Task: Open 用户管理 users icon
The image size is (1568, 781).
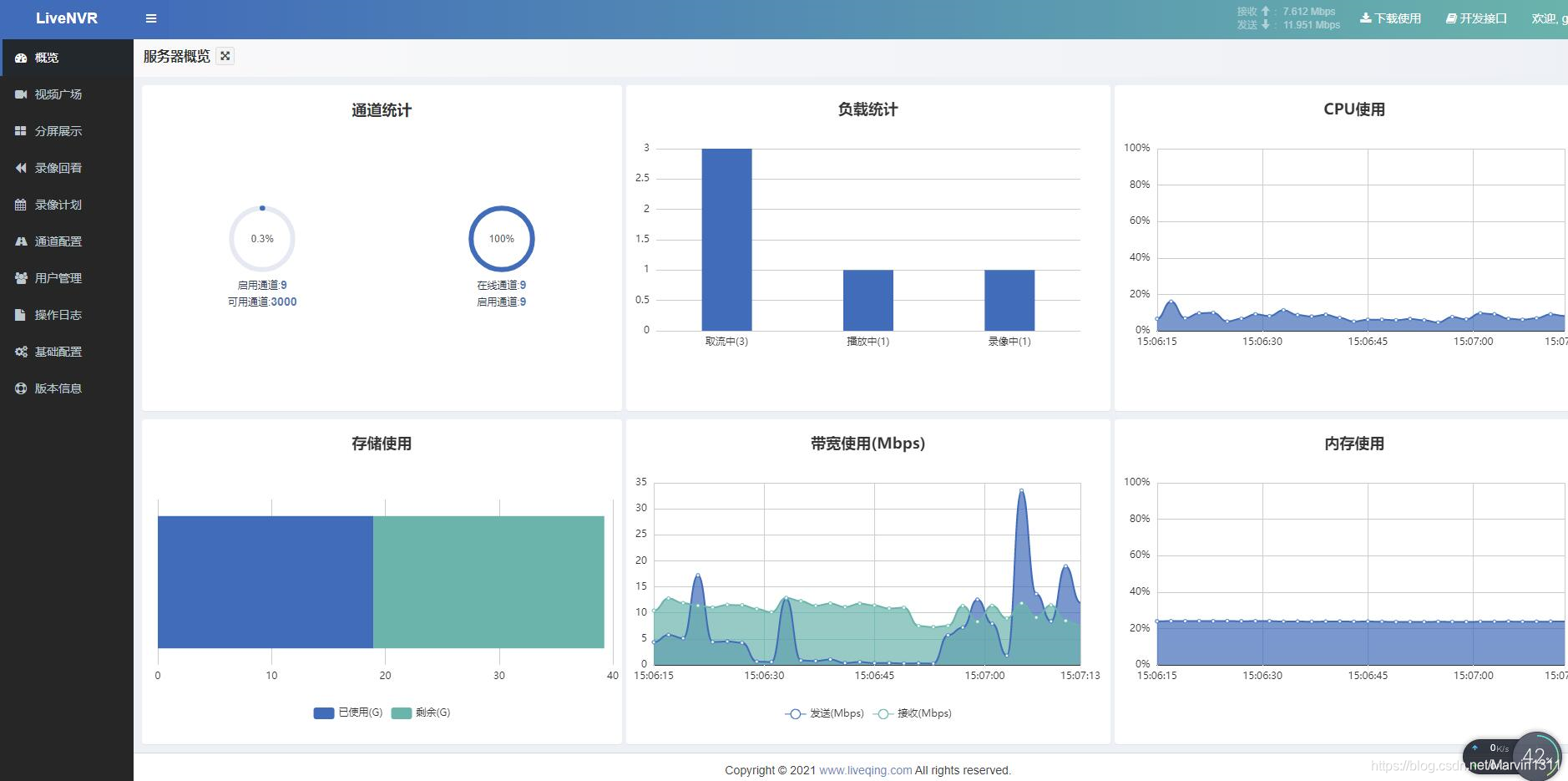Action: pyautogui.click(x=21, y=278)
